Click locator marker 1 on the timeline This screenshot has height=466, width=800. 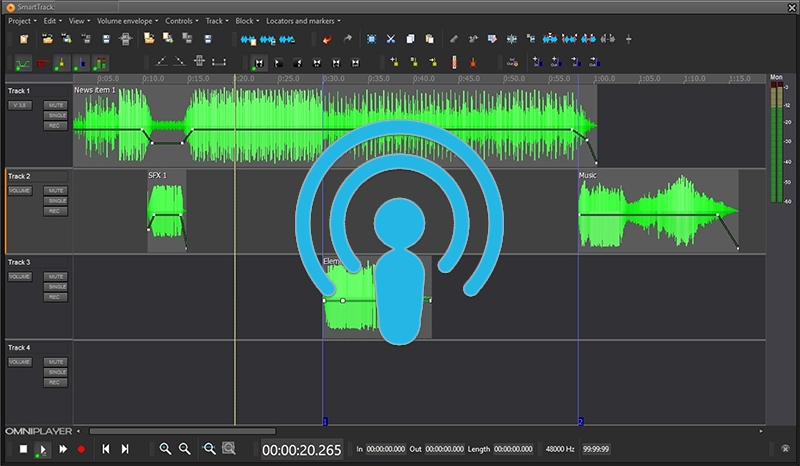[x=325, y=422]
